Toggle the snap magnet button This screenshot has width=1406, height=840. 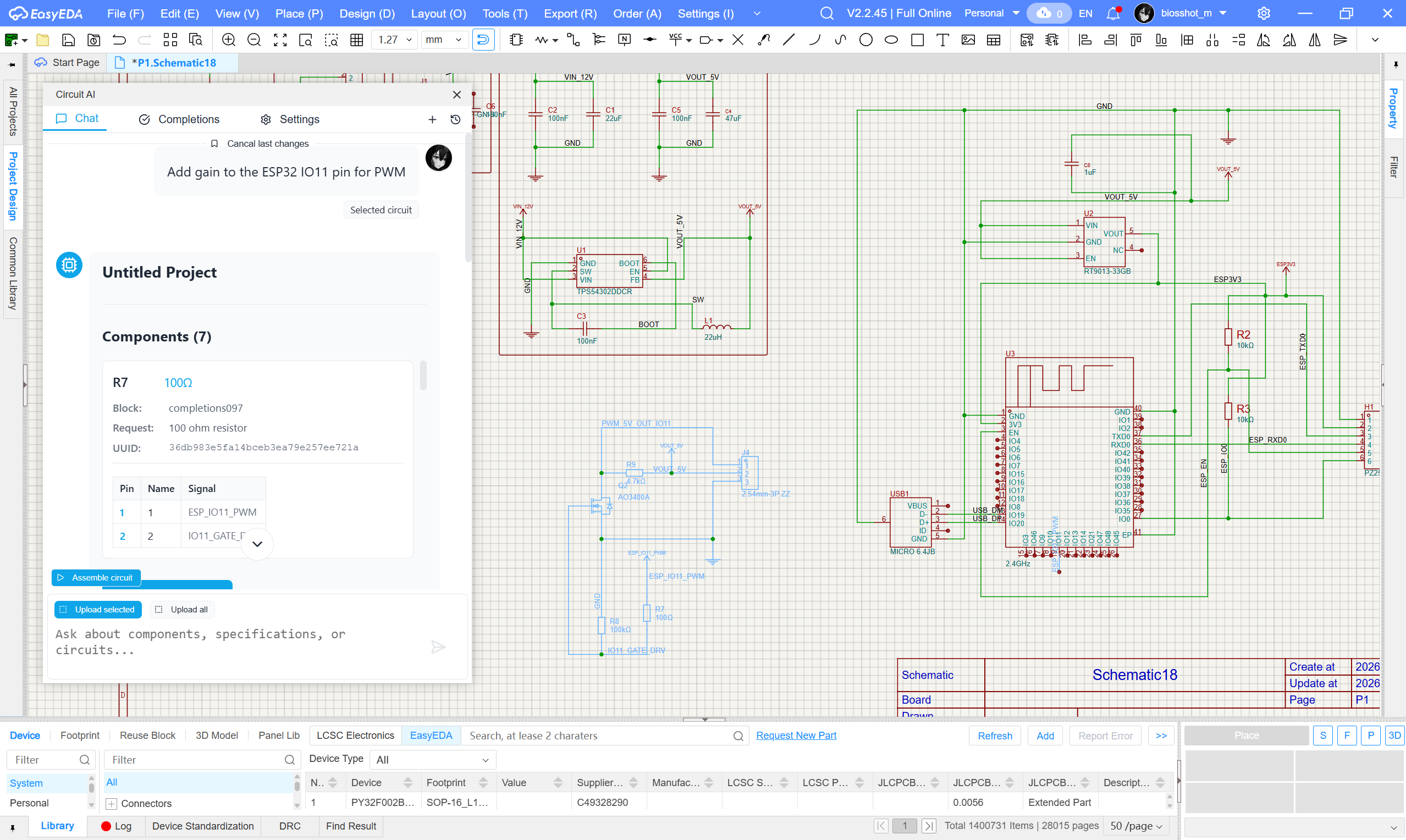point(483,40)
